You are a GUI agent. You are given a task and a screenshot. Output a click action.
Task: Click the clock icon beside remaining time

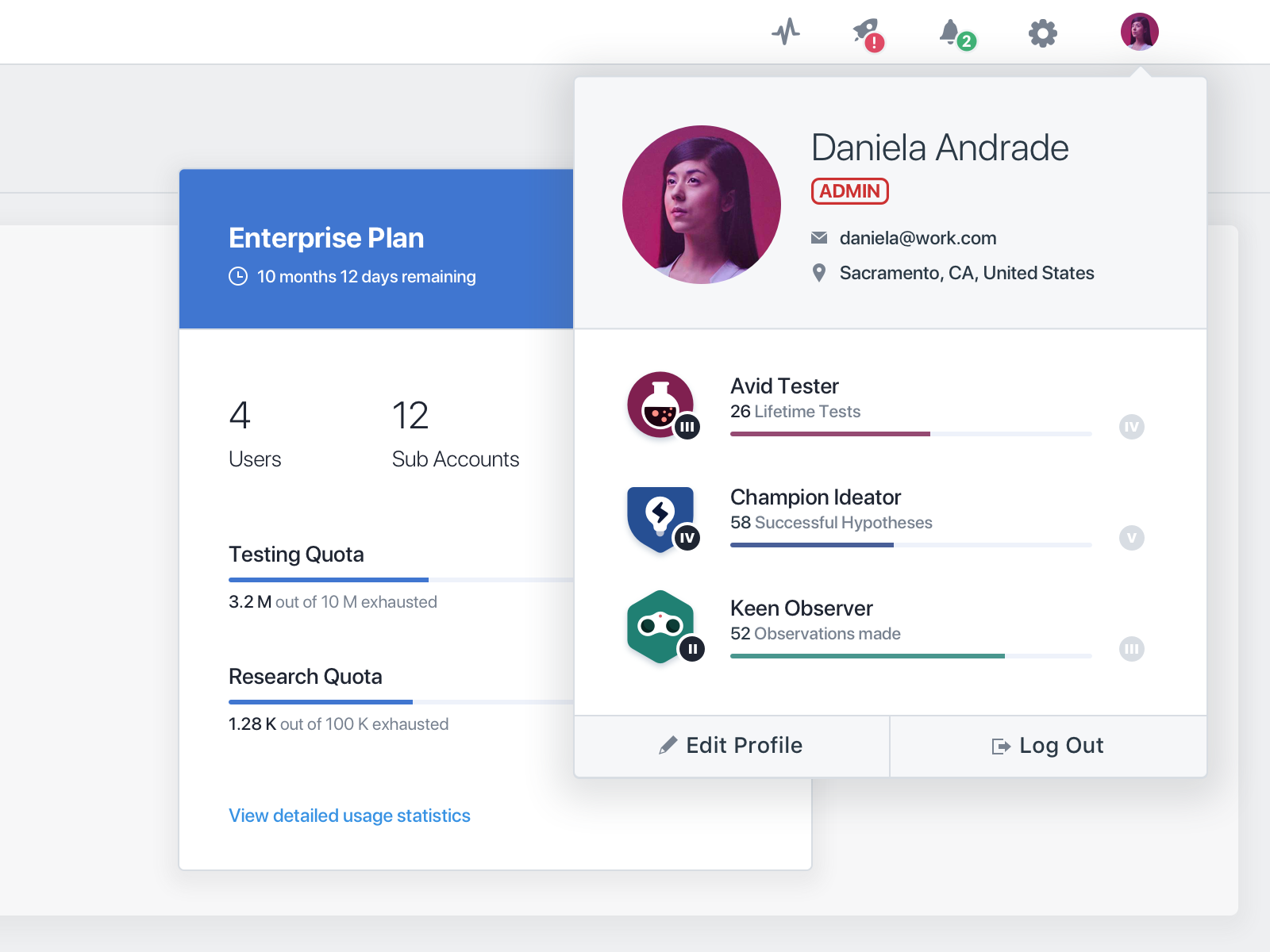tap(237, 276)
